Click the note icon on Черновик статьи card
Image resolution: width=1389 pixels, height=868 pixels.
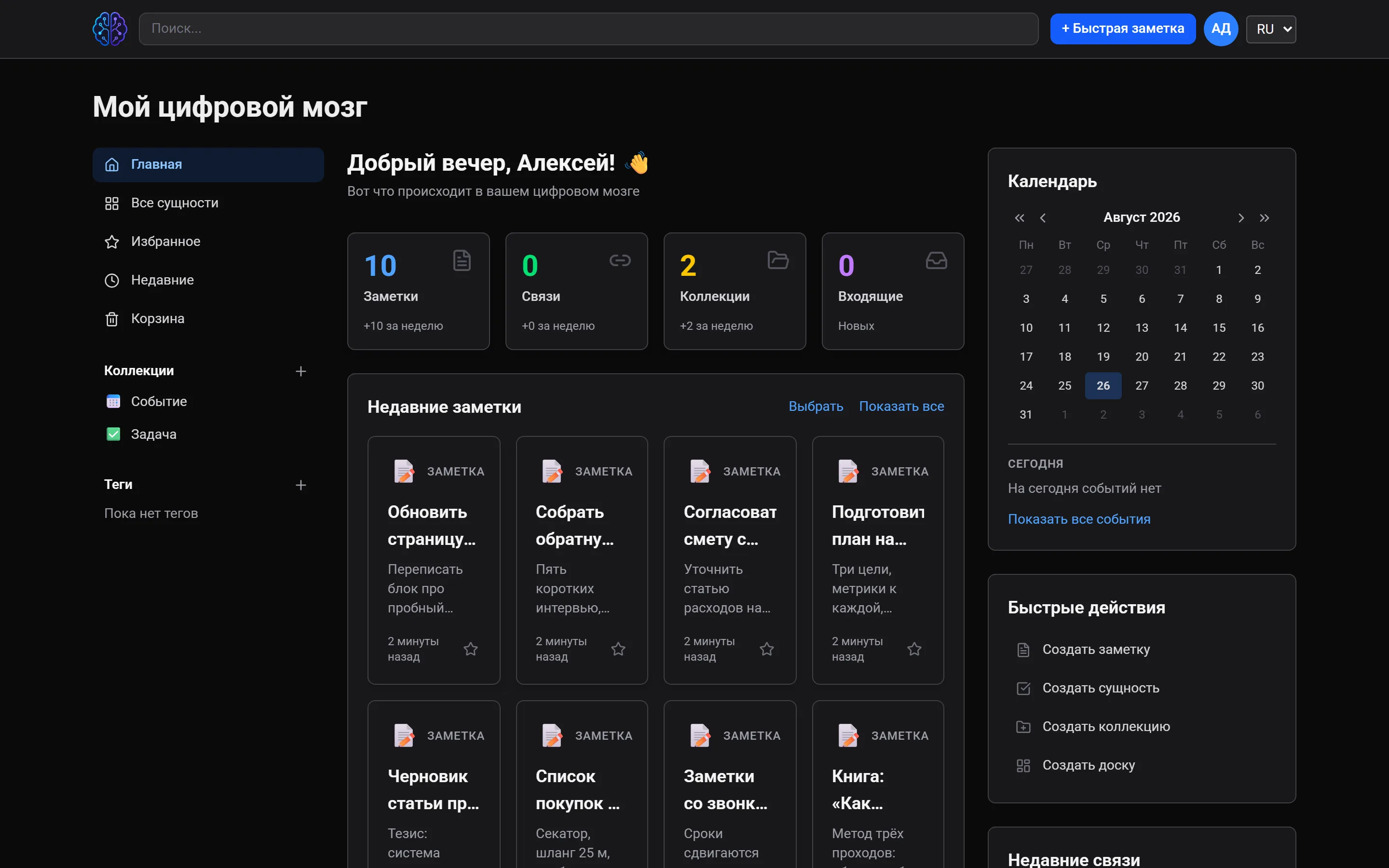click(x=404, y=735)
